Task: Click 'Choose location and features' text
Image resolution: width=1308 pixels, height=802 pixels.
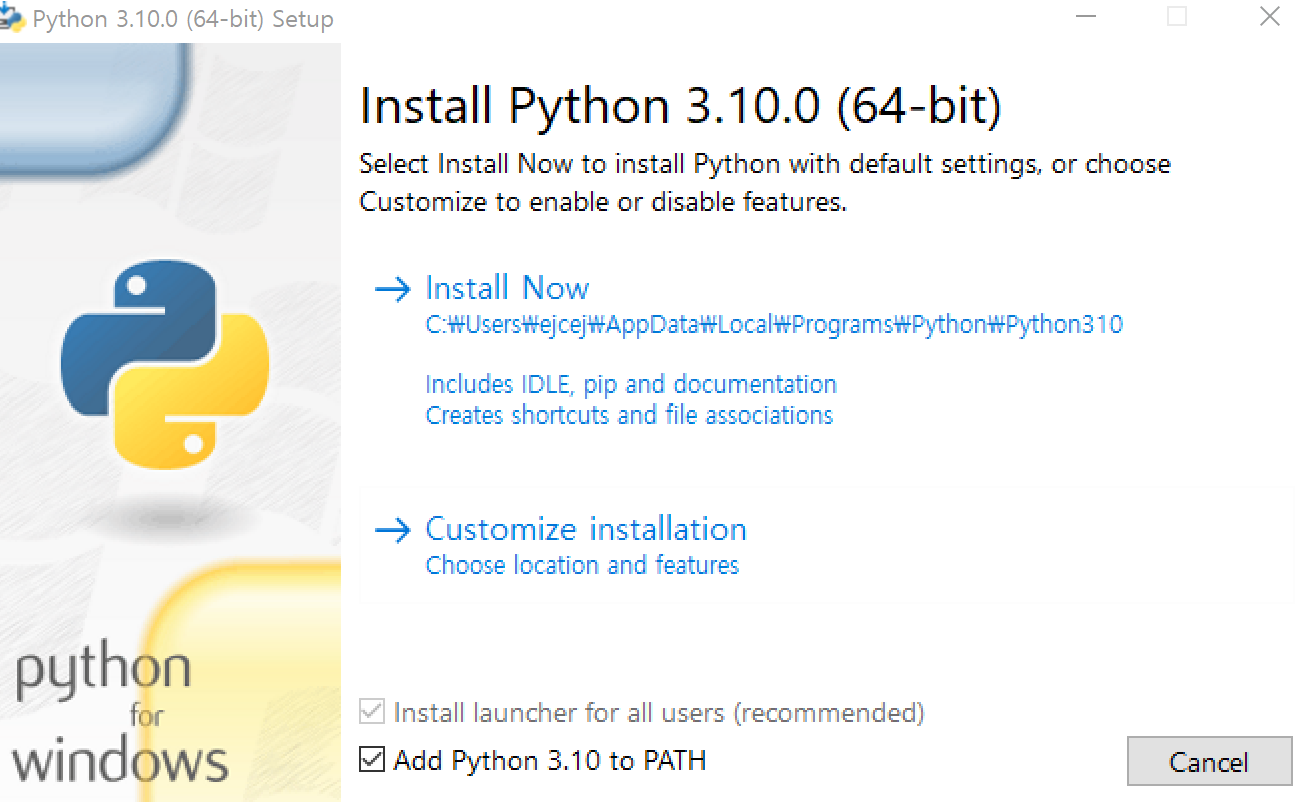Action: pyautogui.click(x=582, y=565)
